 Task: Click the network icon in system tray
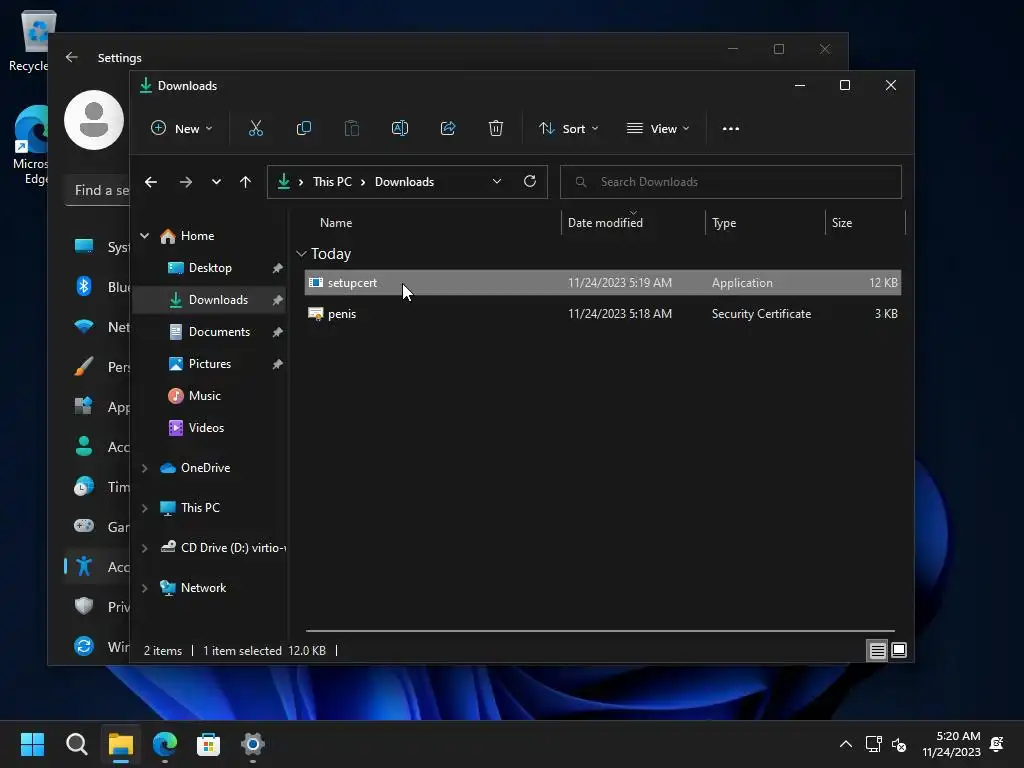click(873, 744)
